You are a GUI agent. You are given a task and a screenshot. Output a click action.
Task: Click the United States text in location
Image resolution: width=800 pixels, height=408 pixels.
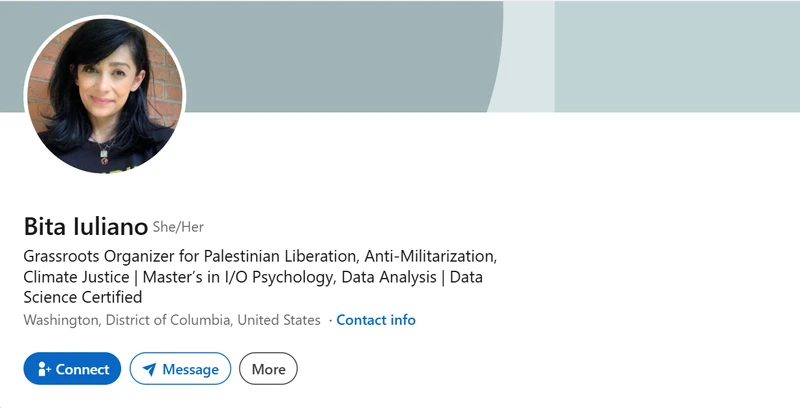[x=279, y=320]
